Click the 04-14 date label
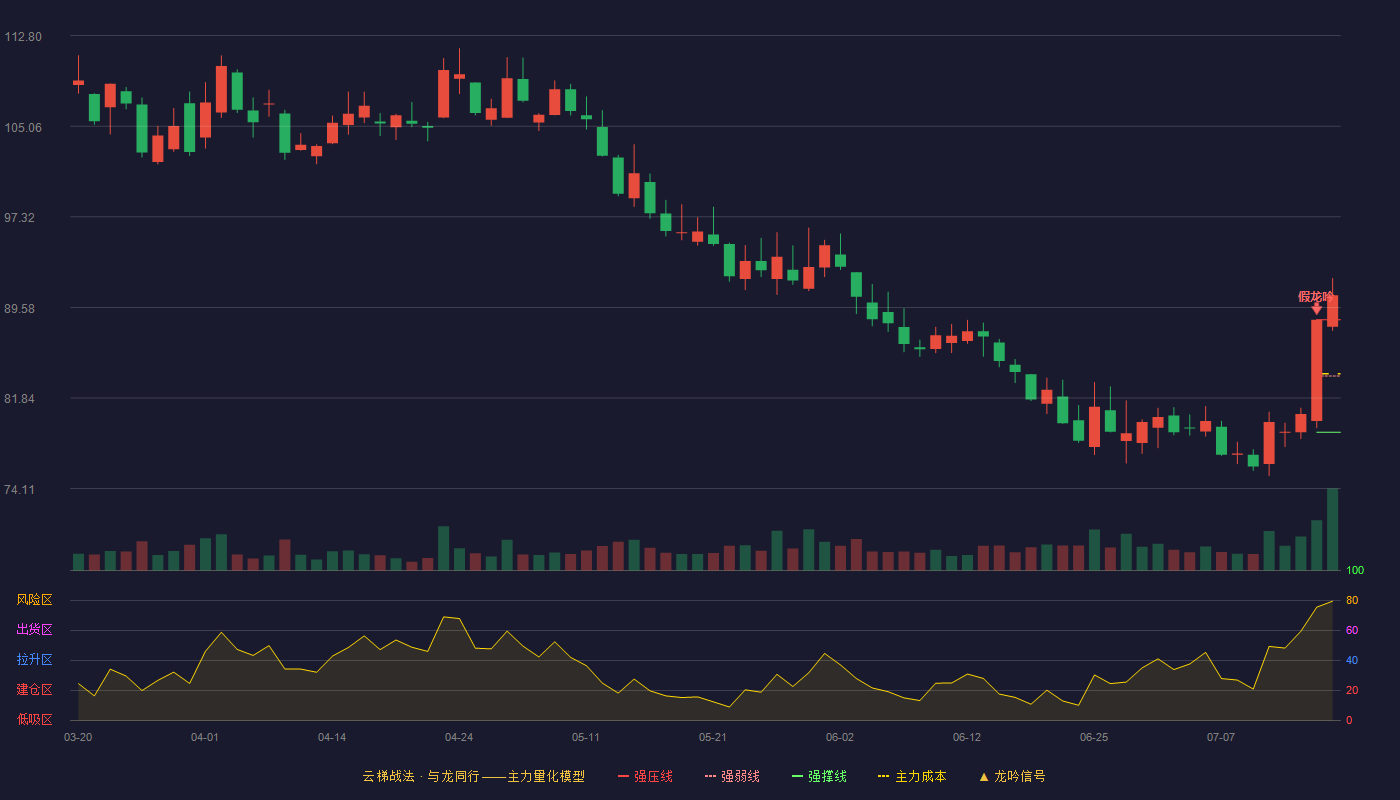Image resolution: width=1400 pixels, height=800 pixels. [332, 737]
